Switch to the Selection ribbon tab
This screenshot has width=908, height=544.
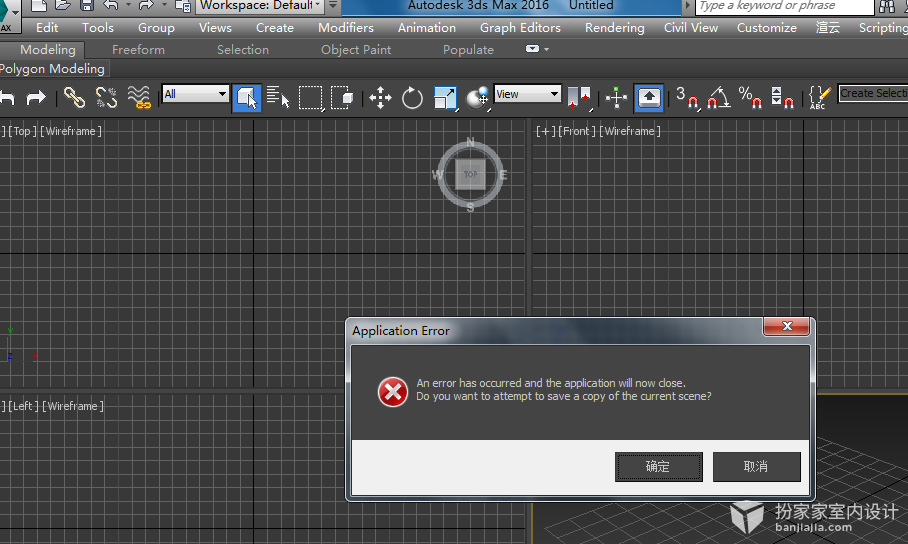[x=243, y=50]
